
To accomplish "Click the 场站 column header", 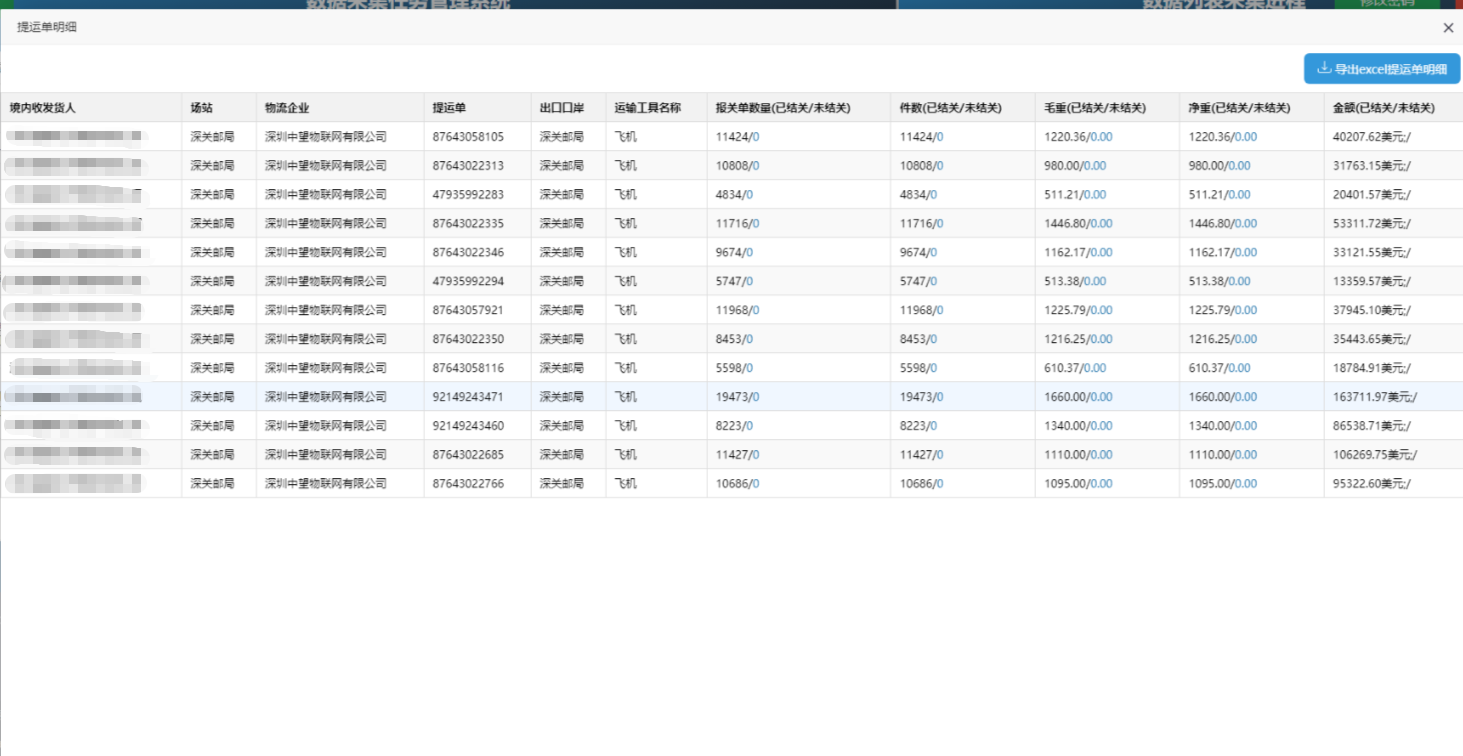I will [x=201, y=108].
